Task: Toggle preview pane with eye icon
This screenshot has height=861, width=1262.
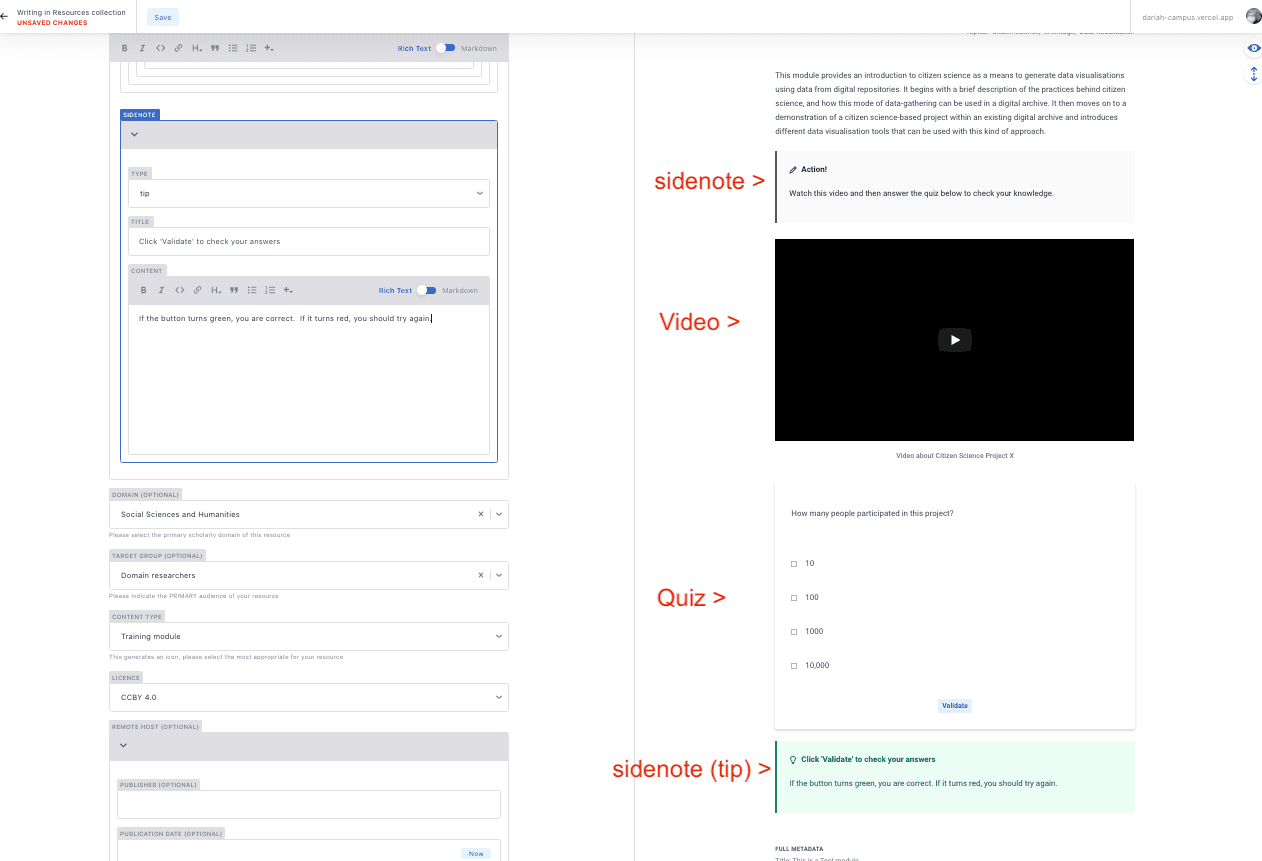Action: click(1254, 48)
